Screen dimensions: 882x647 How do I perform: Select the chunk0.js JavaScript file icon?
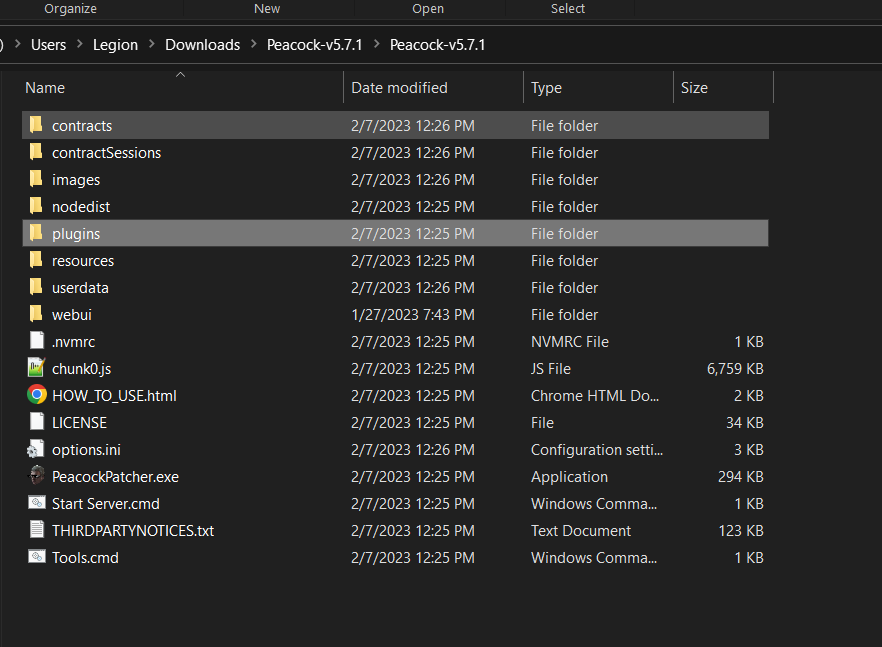click(x=36, y=368)
